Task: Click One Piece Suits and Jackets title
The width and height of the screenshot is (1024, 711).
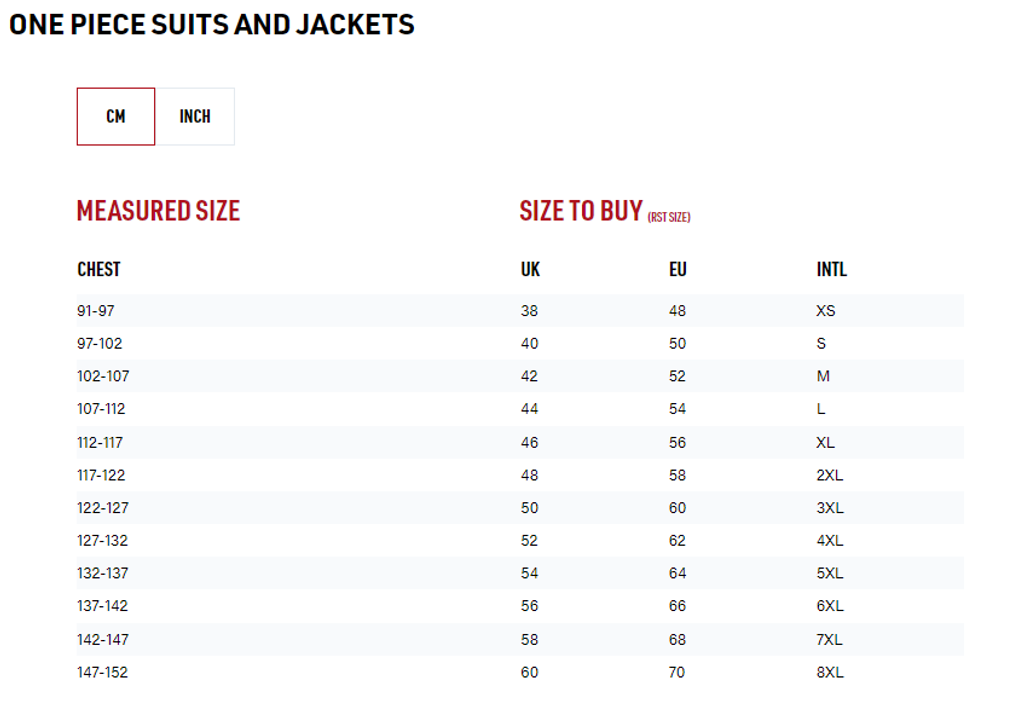Action: coord(212,24)
